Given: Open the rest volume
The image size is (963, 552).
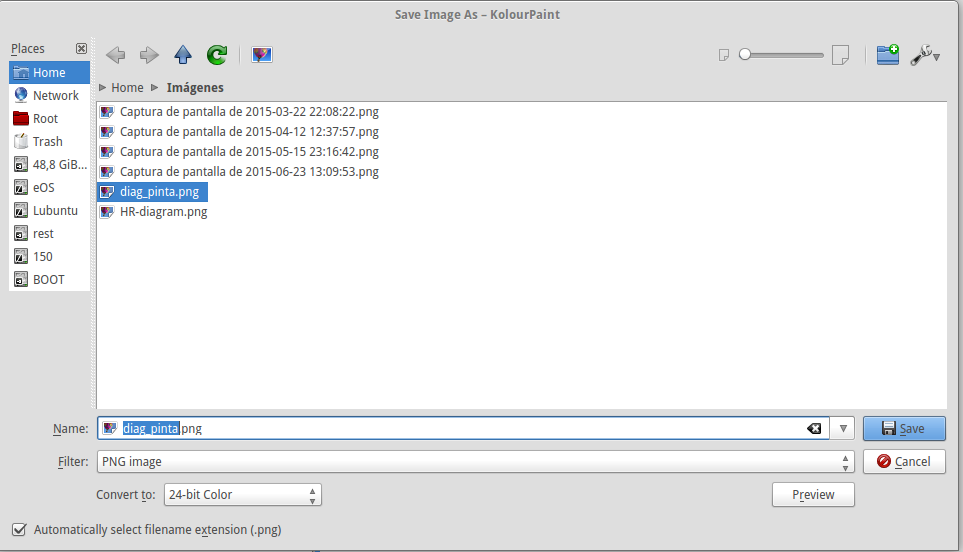Looking at the screenshot, I should pos(49,233).
